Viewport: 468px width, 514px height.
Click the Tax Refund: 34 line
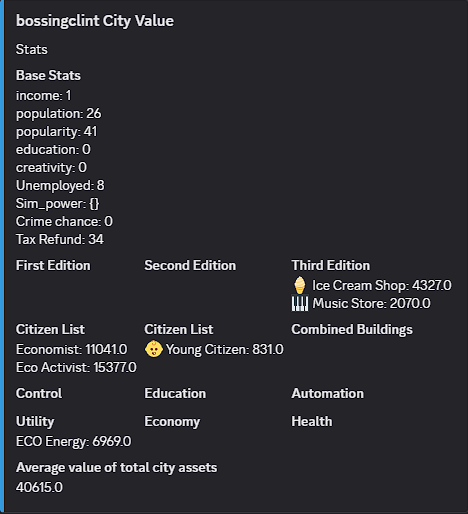pyautogui.click(x=60, y=239)
